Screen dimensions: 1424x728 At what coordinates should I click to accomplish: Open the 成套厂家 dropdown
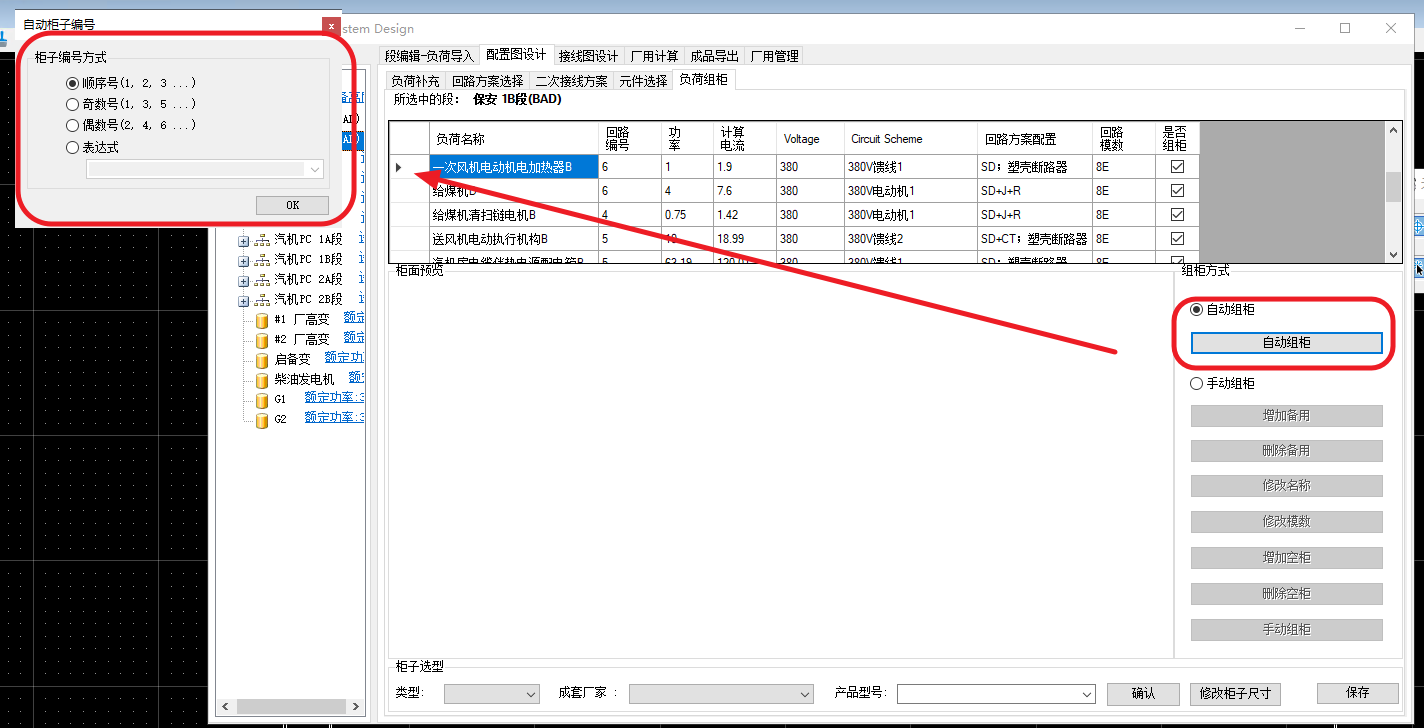(x=721, y=694)
